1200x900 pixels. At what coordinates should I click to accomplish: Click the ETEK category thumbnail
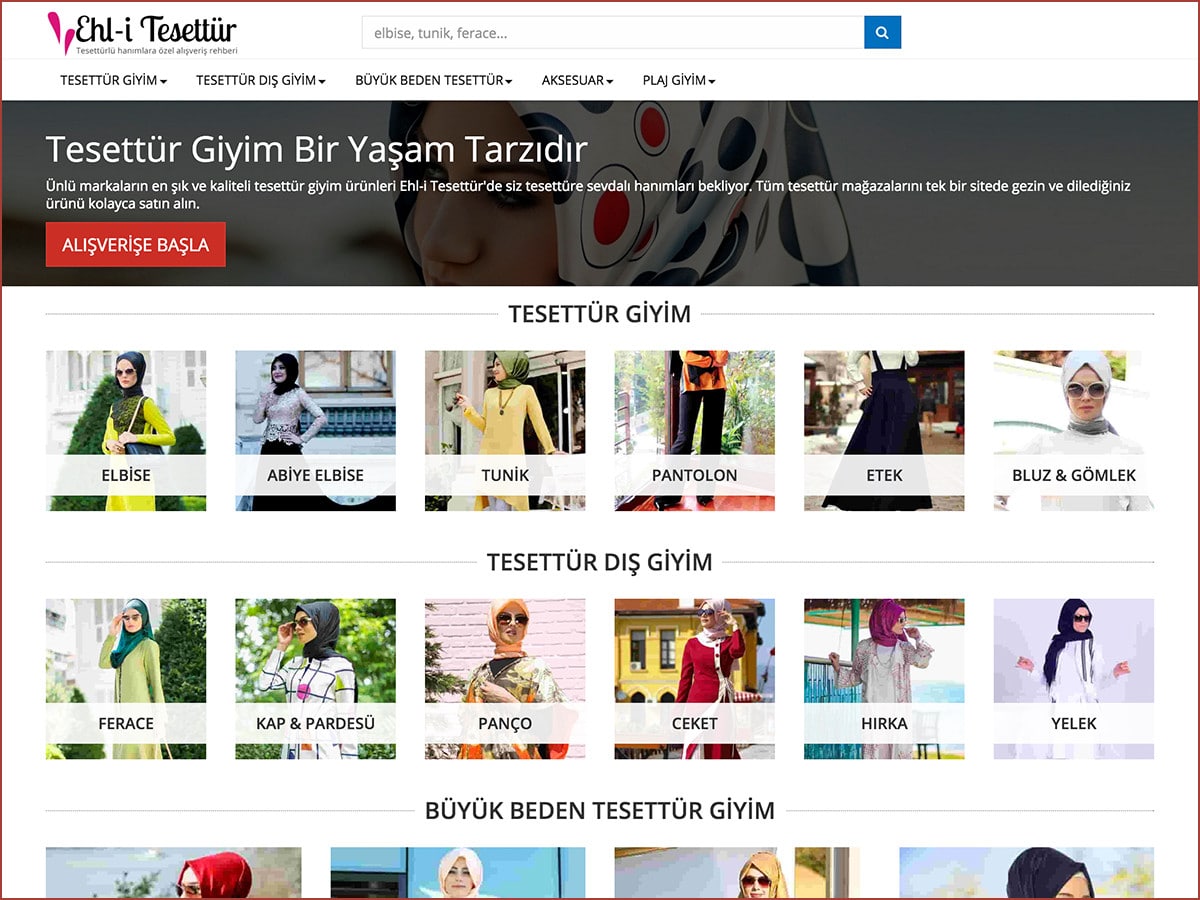click(884, 430)
